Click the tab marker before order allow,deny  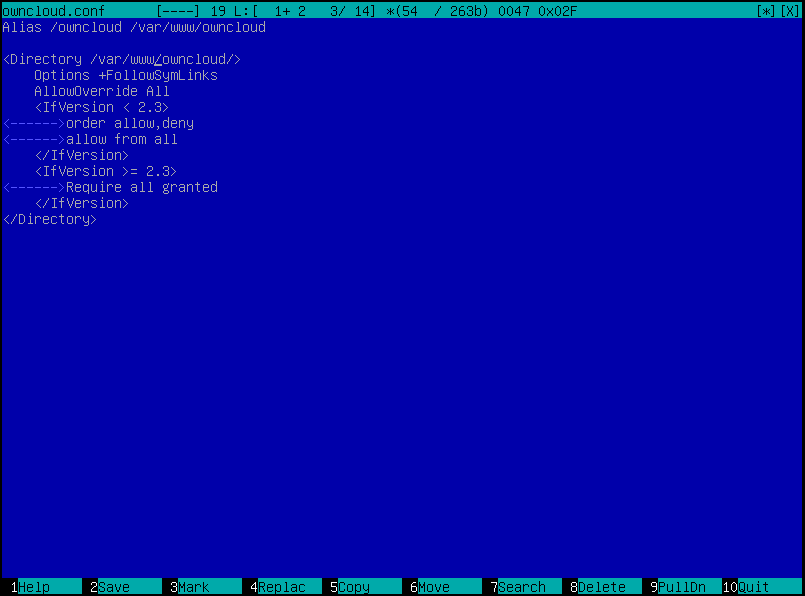coord(34,123)
